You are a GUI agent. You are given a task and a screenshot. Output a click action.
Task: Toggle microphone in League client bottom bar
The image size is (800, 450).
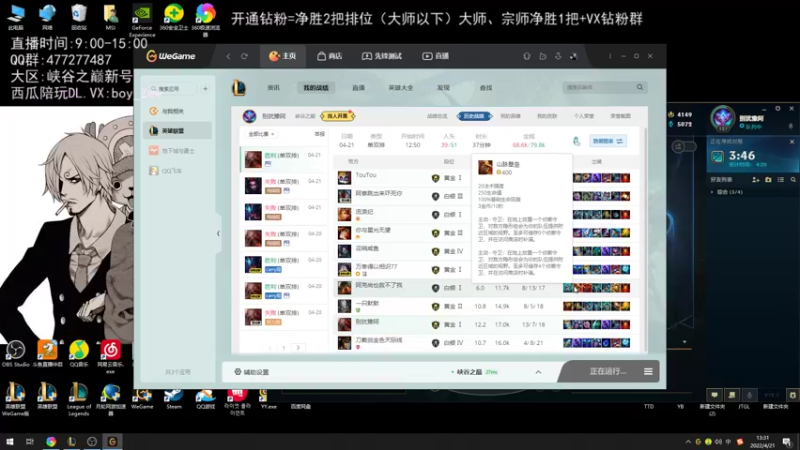pyautogui.click(x=749, y=394)
